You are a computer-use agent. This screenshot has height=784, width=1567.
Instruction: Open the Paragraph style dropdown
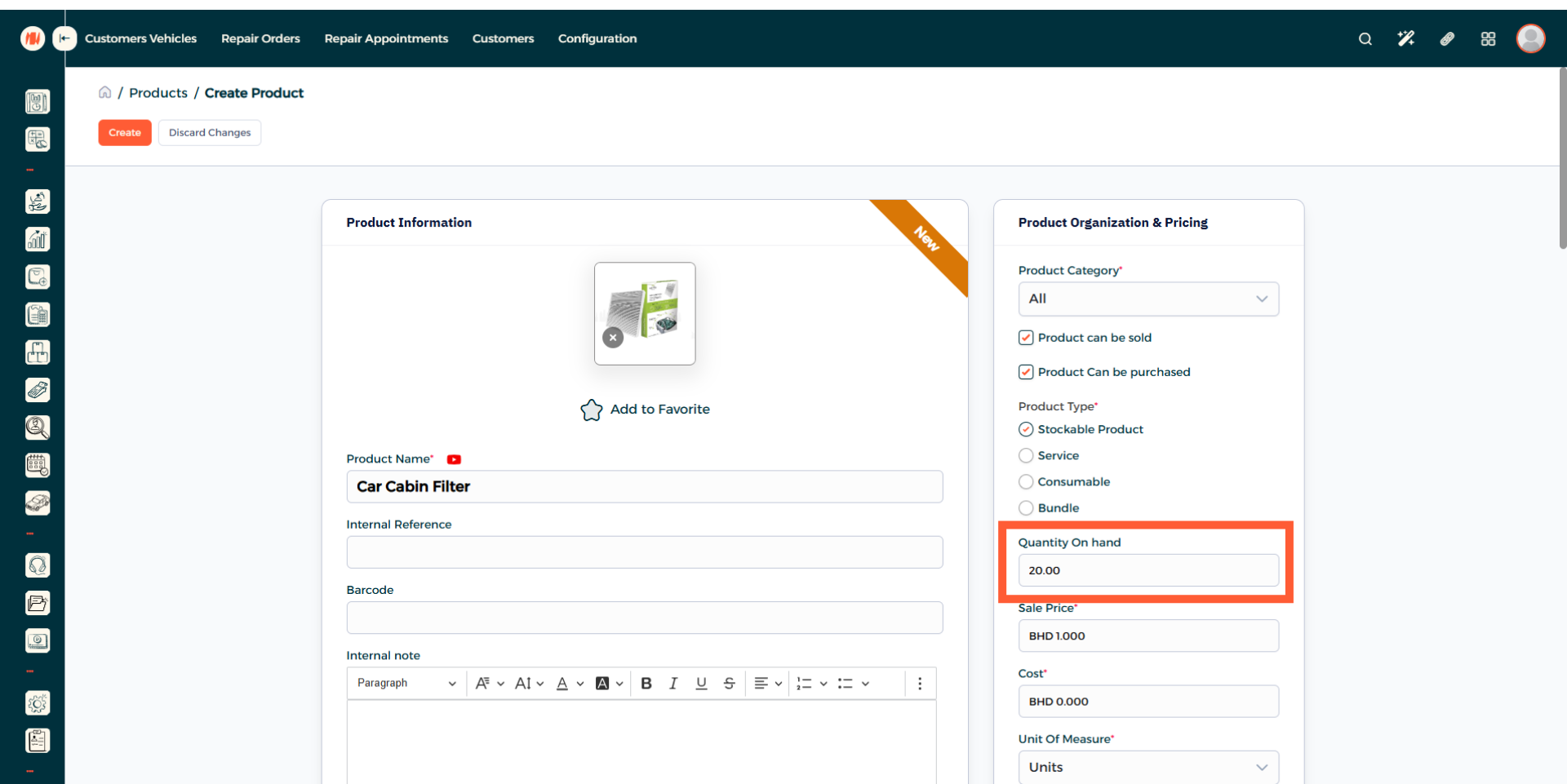coord(406,684)
